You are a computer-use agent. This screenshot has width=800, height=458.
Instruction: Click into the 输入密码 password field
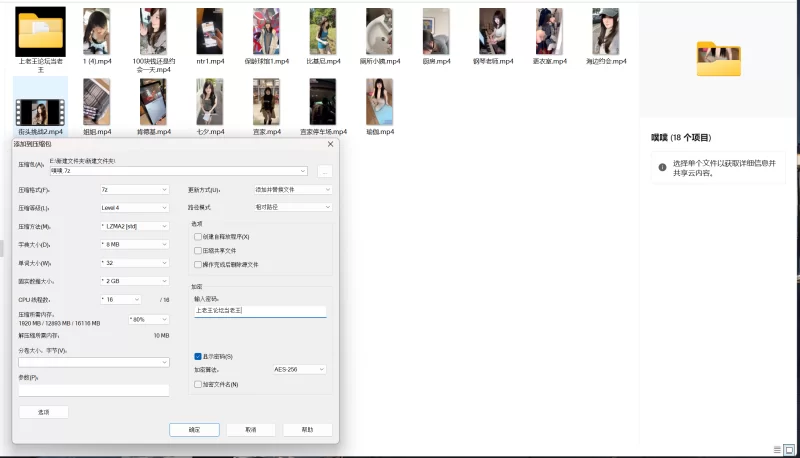click(x=260, y=311)
